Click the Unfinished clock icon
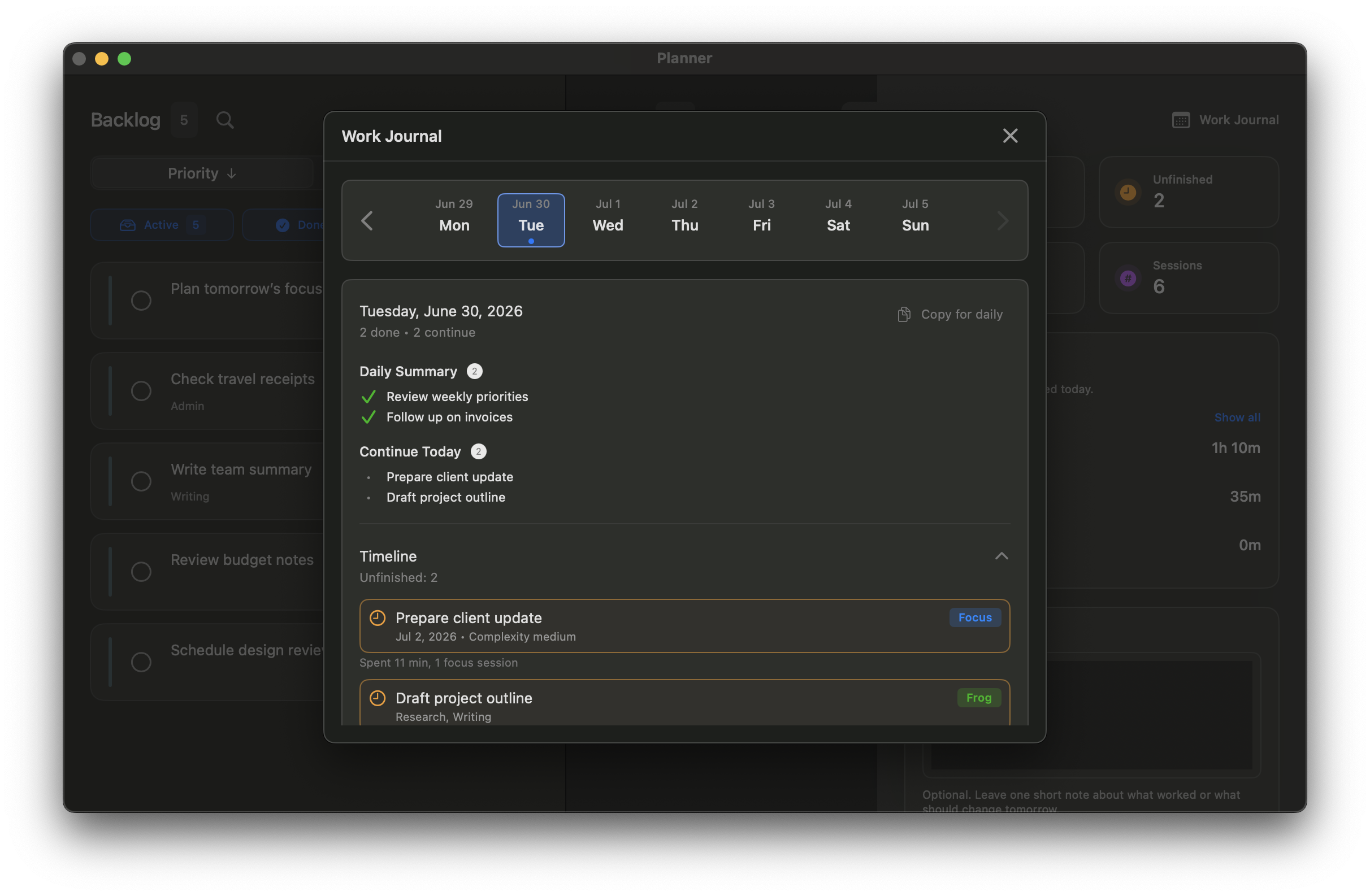1370x896 pixels. (x=1128, y=192)
